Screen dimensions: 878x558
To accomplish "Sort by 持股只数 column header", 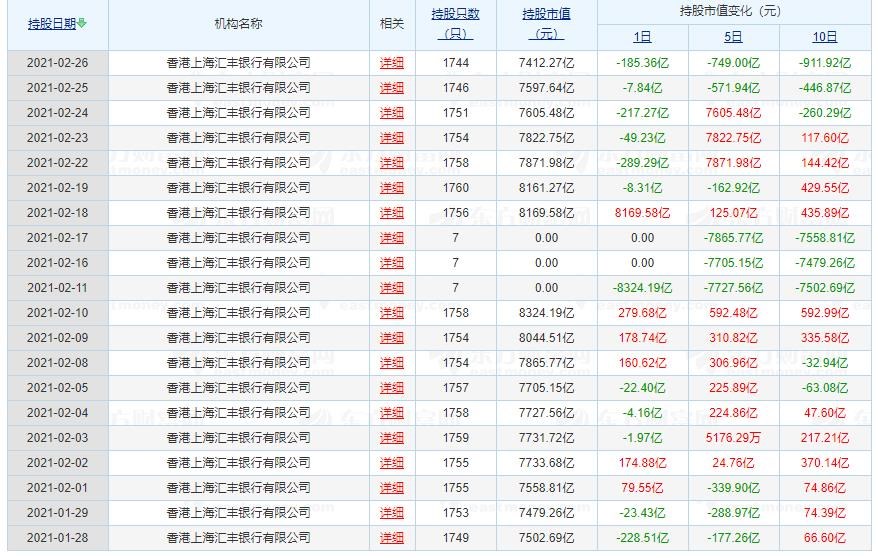I will (x=455, y=24).
